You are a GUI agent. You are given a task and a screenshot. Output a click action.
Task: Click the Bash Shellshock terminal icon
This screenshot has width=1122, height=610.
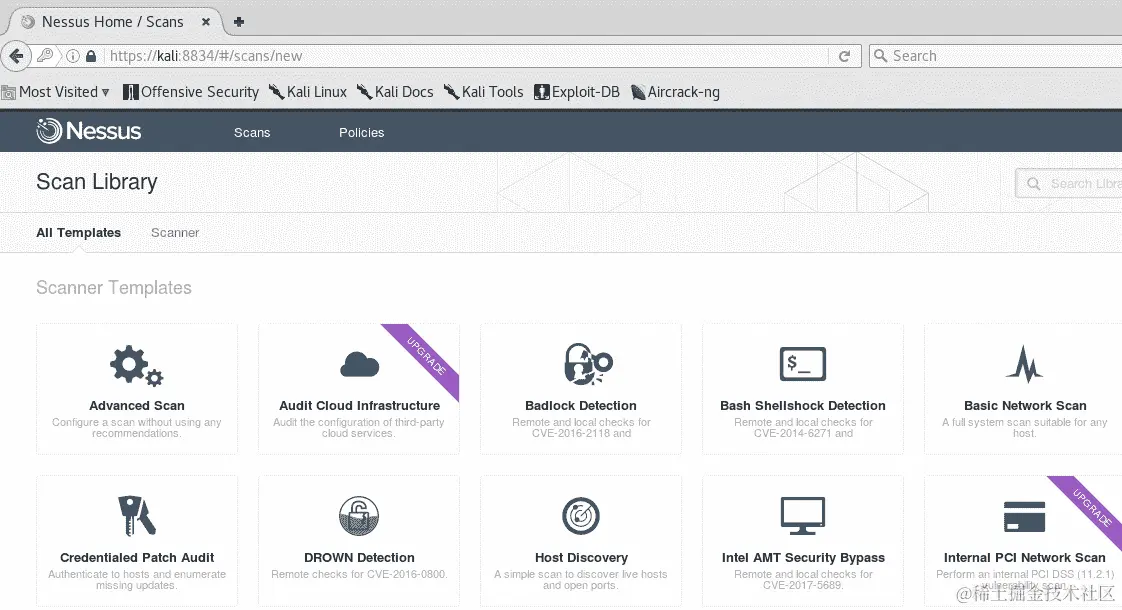(x=803, y=364)
